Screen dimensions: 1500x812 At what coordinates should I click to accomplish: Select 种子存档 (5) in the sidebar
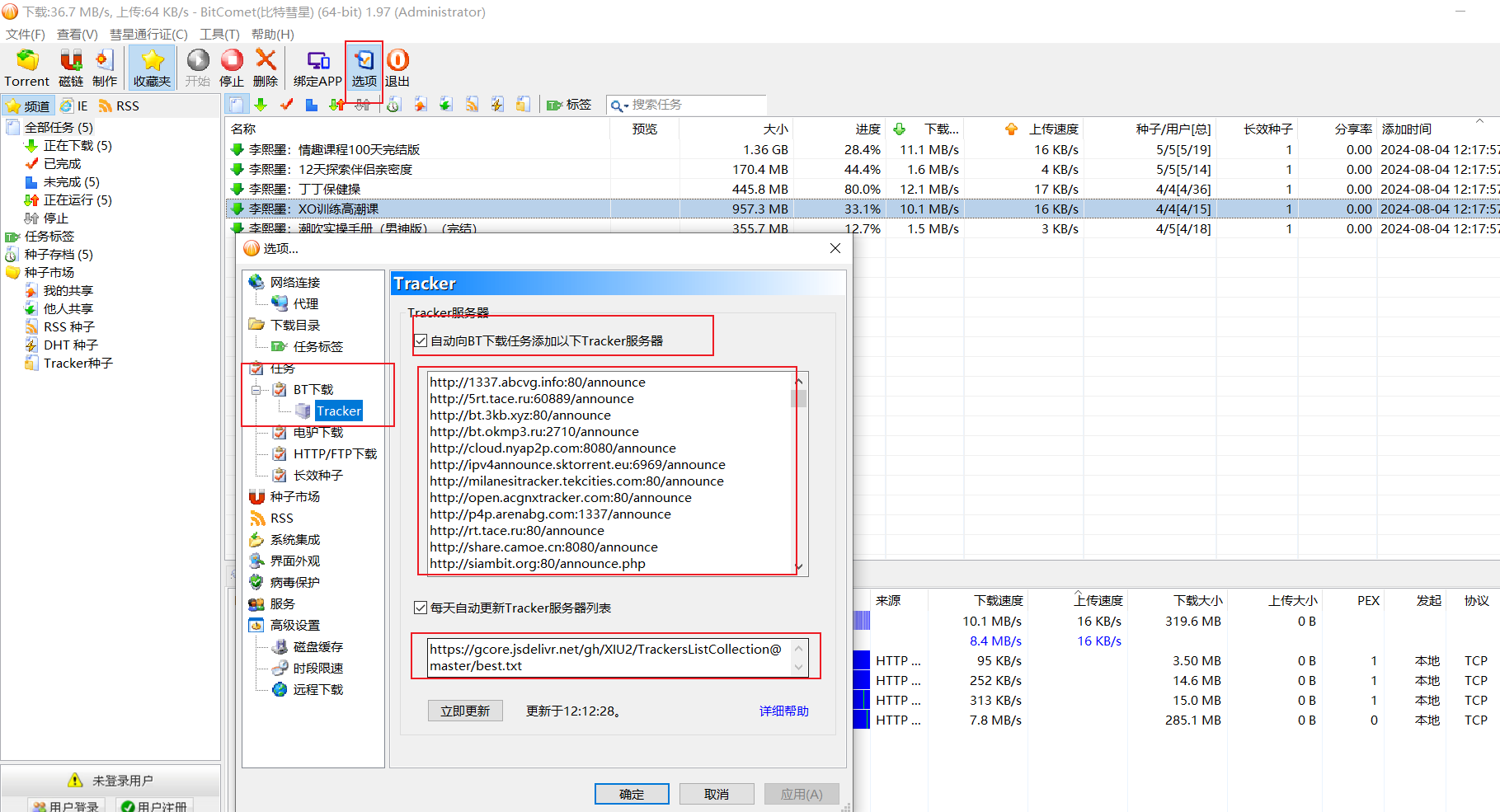click(x=59, y=255)
